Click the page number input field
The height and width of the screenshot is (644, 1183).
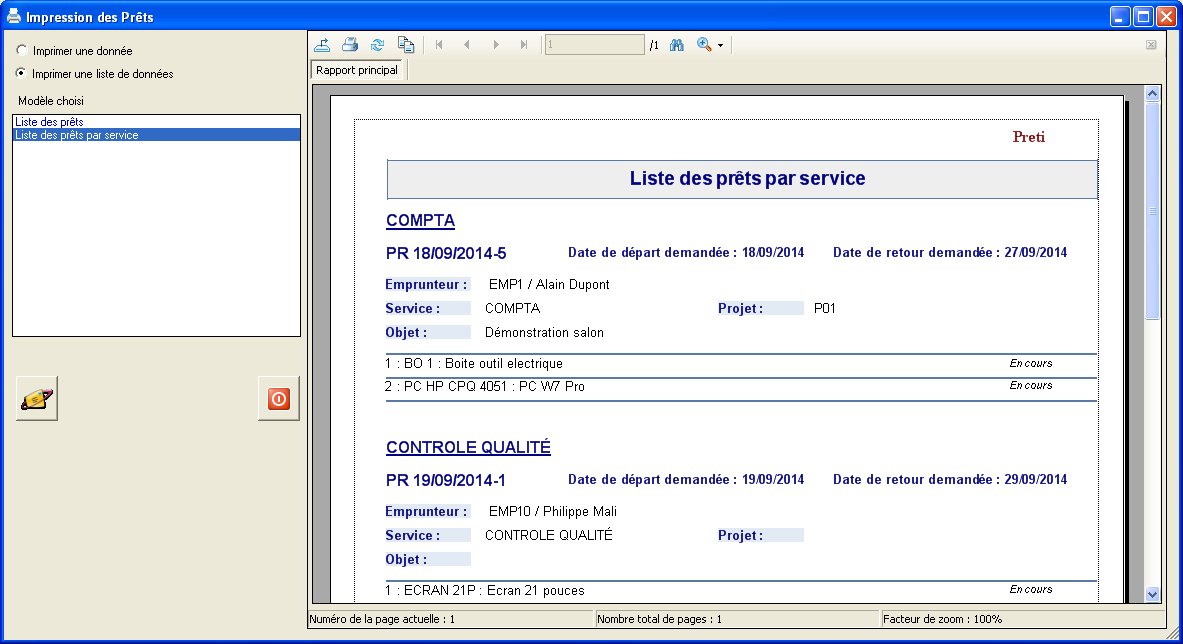point(595,45)
